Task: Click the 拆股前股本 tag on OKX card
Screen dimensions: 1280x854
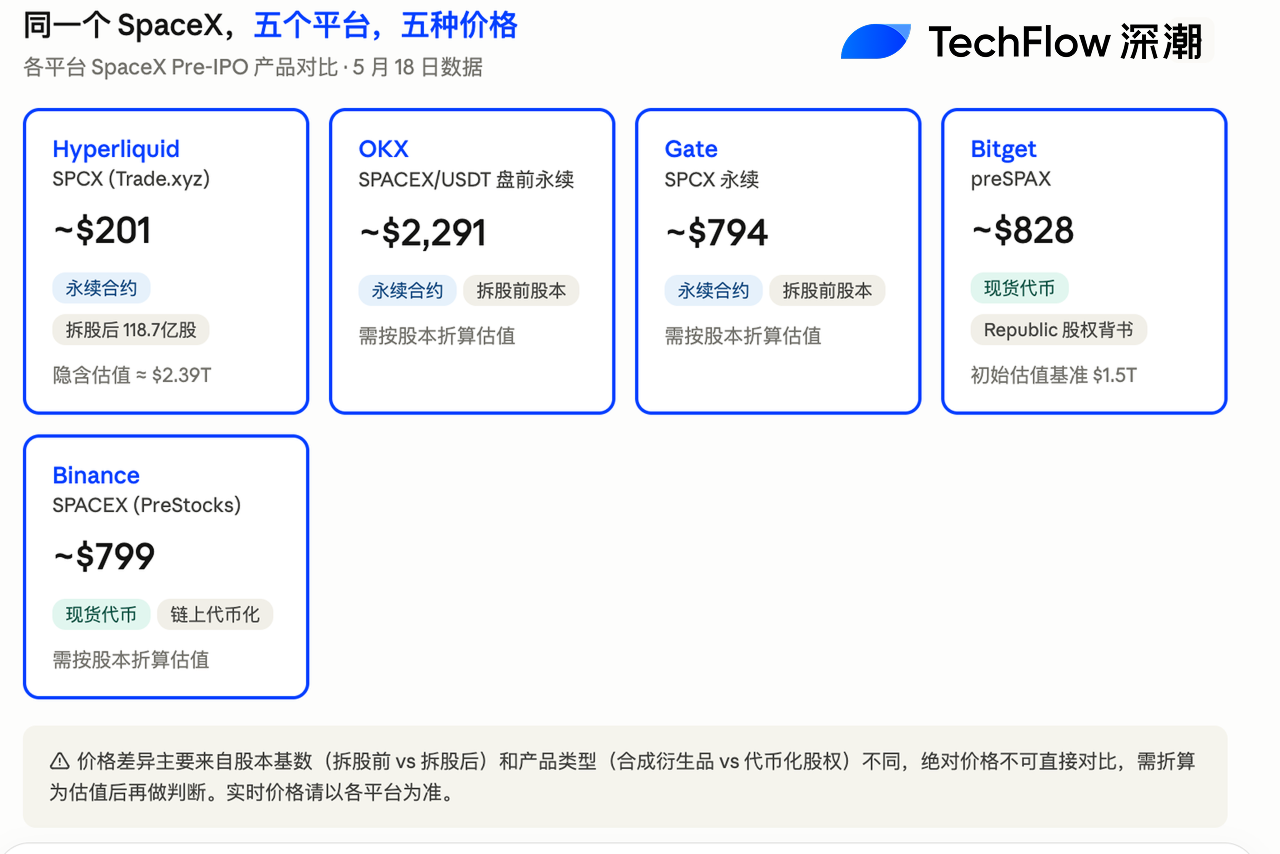Action: point(521,291)
